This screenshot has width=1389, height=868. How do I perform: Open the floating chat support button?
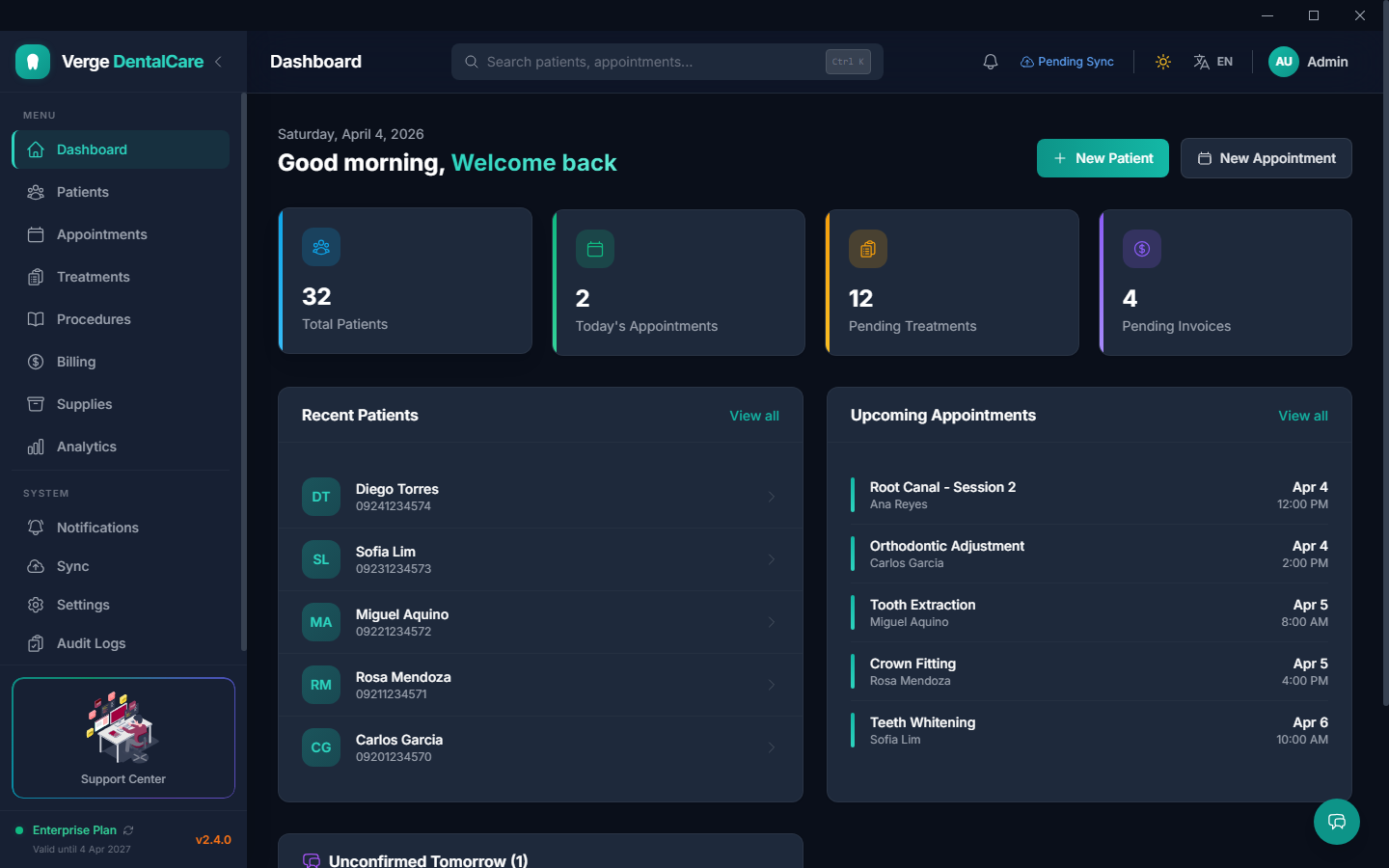point(1337,822)
